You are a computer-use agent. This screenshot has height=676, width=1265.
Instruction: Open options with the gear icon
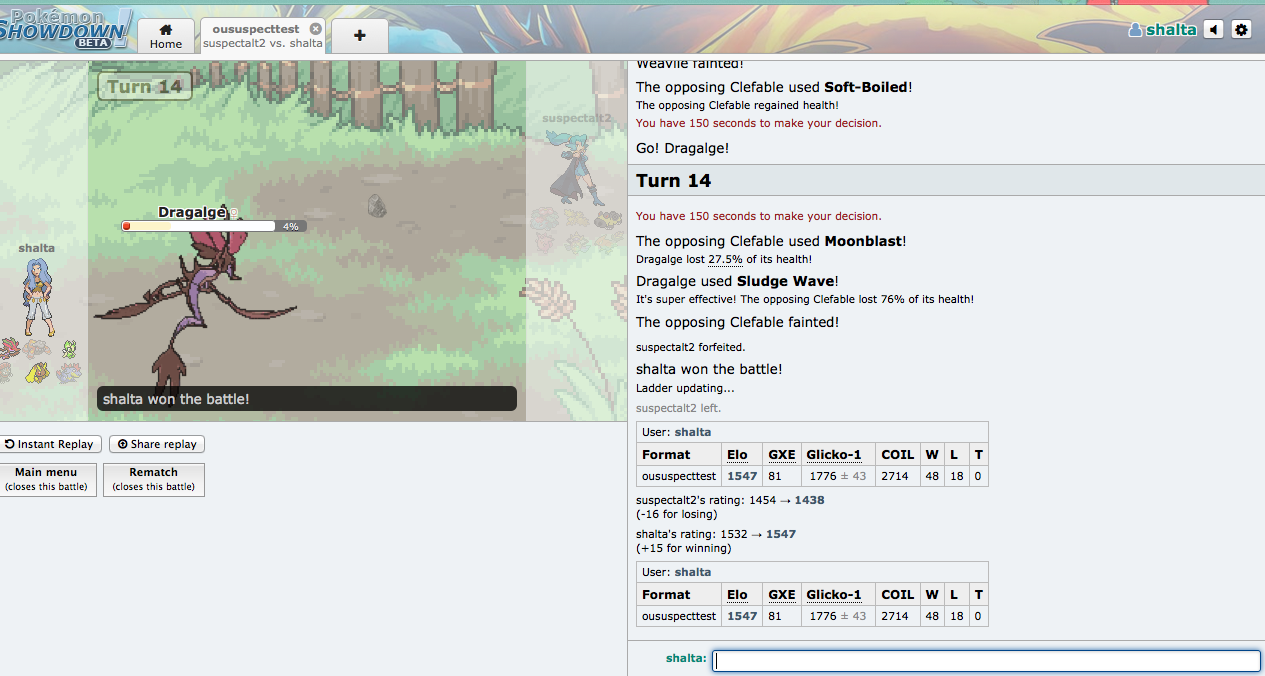(1241, 29)
